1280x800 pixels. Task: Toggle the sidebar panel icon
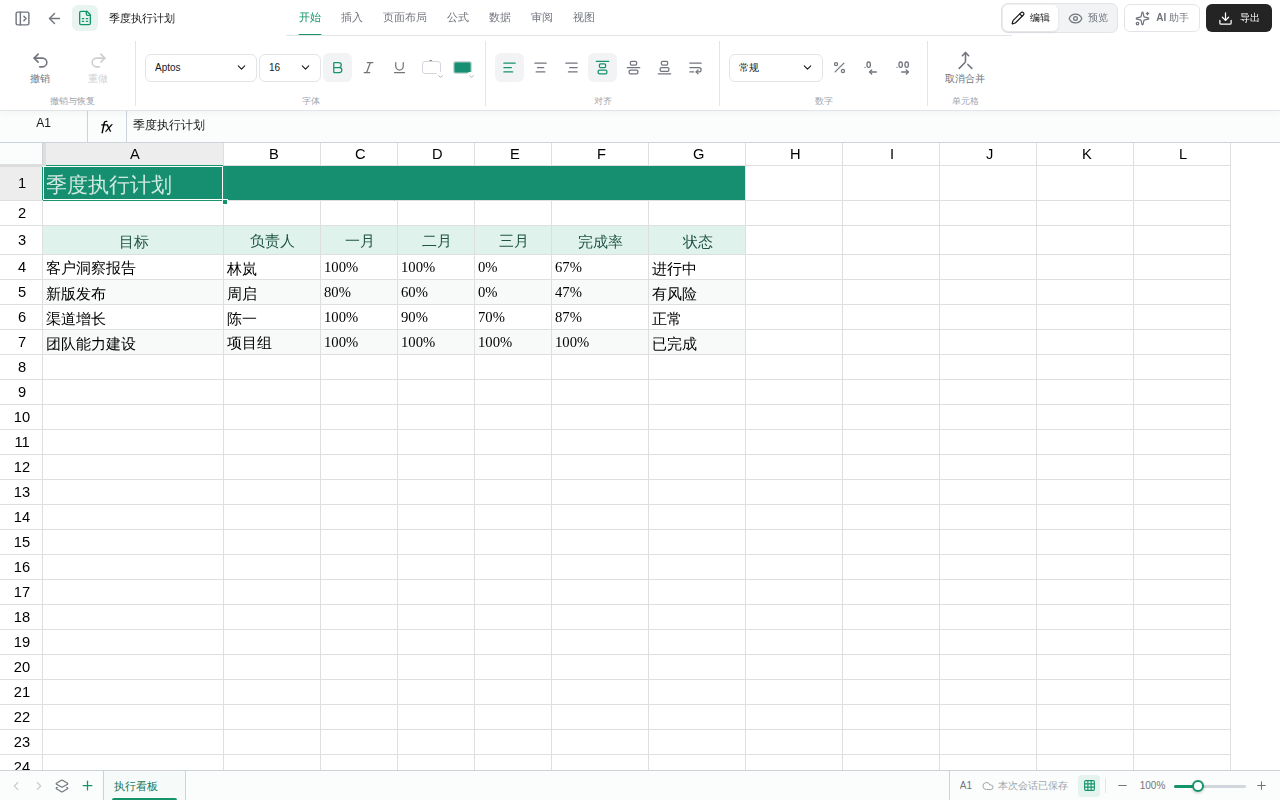pyautogui.click(x=22, y=18)
